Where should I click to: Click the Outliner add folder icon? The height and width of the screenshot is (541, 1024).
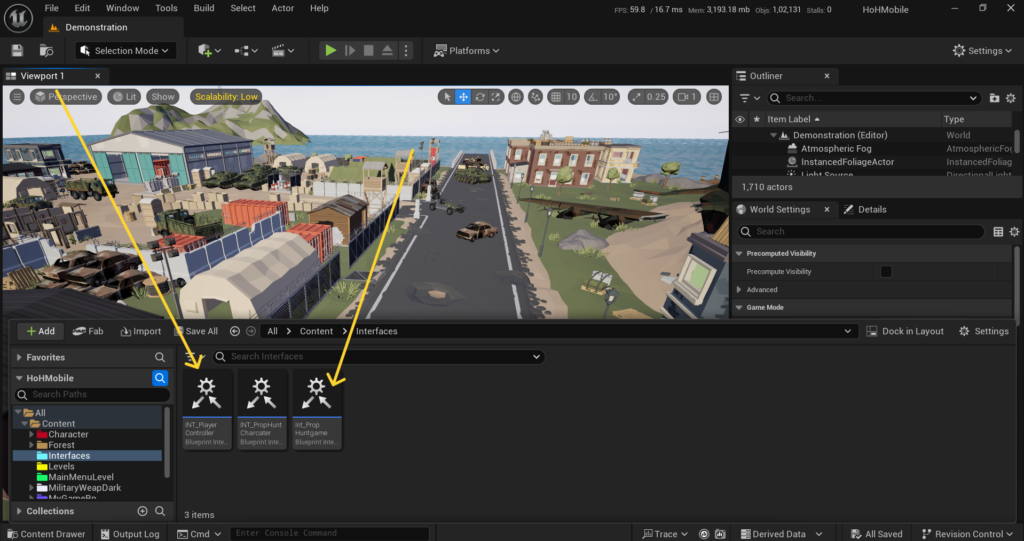pyautogui.click(x=994, y=98)
